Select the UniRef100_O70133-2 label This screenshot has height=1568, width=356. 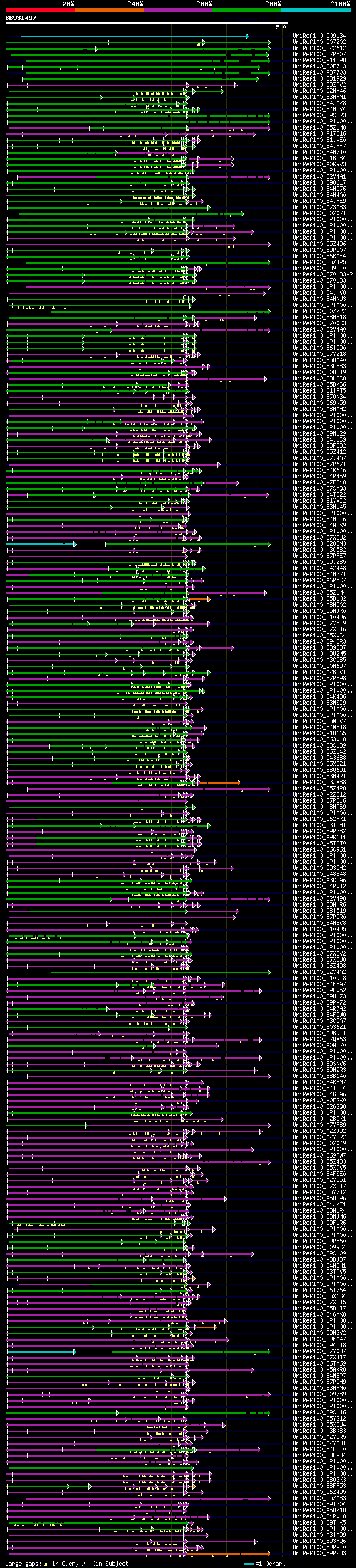tap(323, 275)
